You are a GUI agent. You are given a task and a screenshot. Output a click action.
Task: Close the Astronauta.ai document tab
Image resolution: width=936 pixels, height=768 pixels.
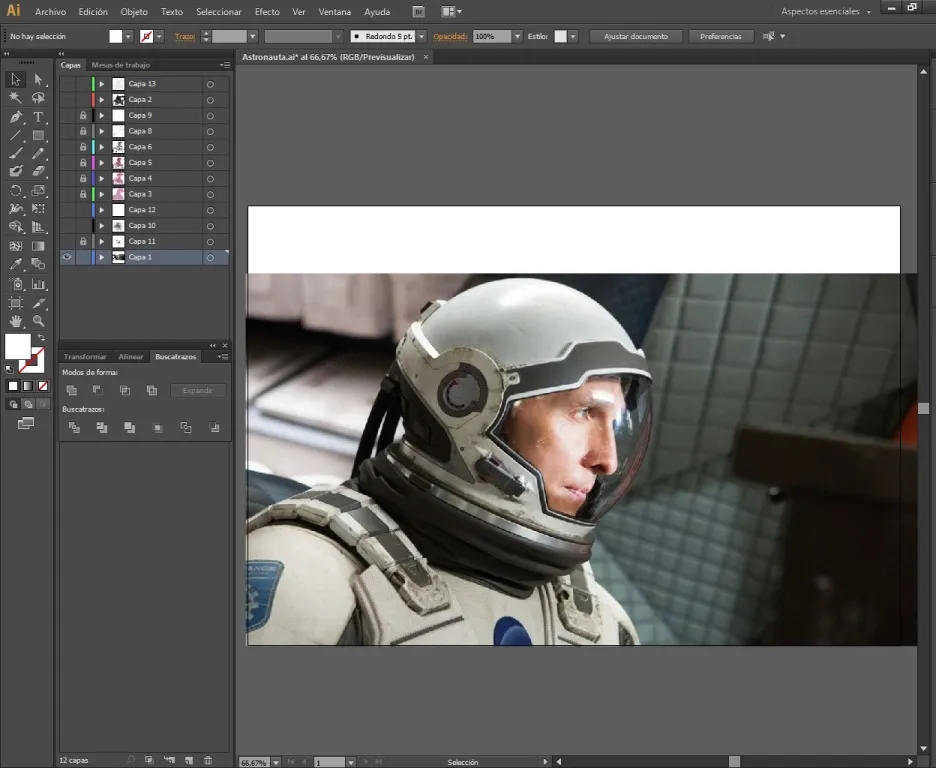[x=426, y=57]
